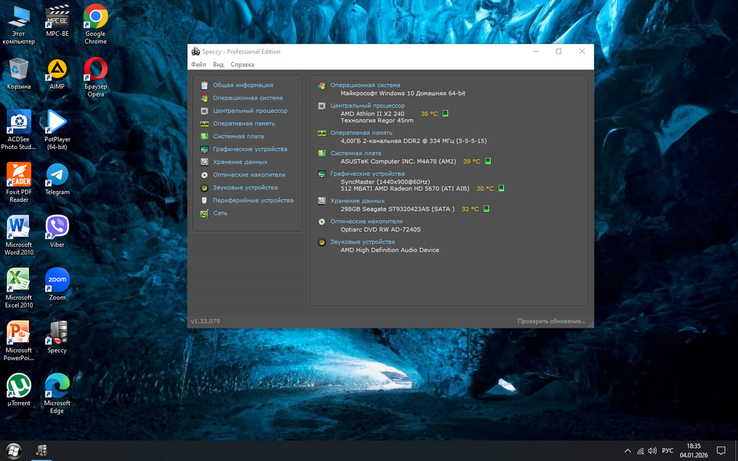The width and height of the screenshot is (738, 461).
Task: Click Звуковые устройства summary heading link
Action: [x=362, y=242]
